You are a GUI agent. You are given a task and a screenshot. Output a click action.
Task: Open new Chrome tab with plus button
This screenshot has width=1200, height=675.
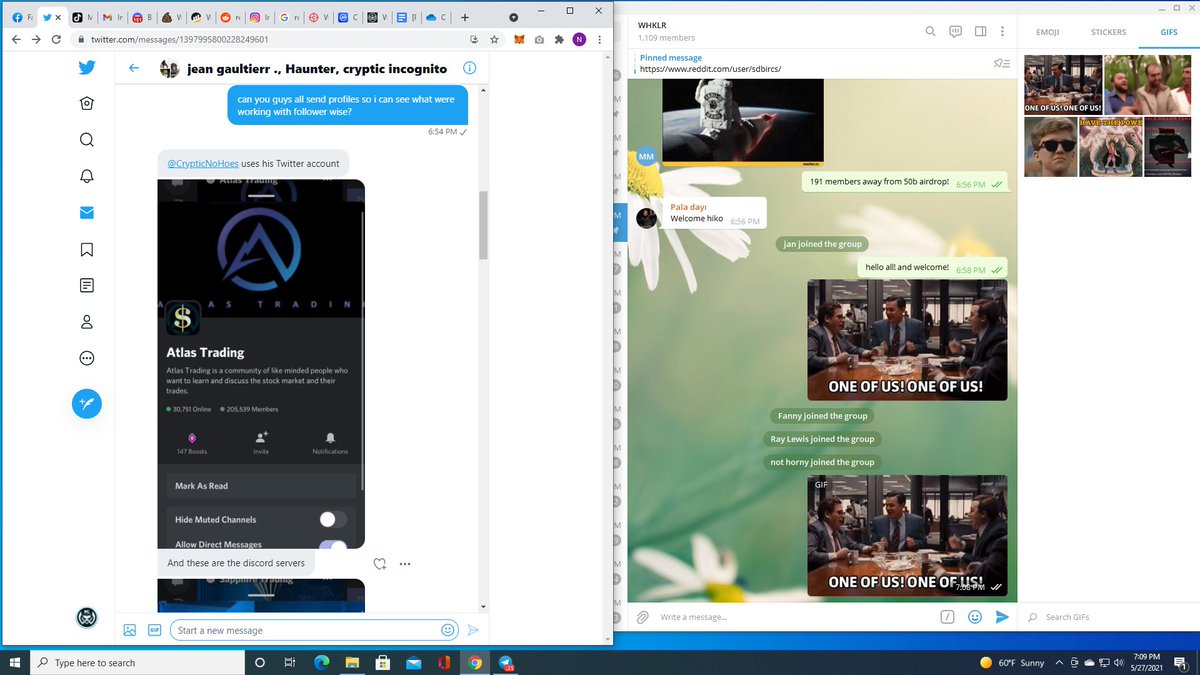click(464, 17)
